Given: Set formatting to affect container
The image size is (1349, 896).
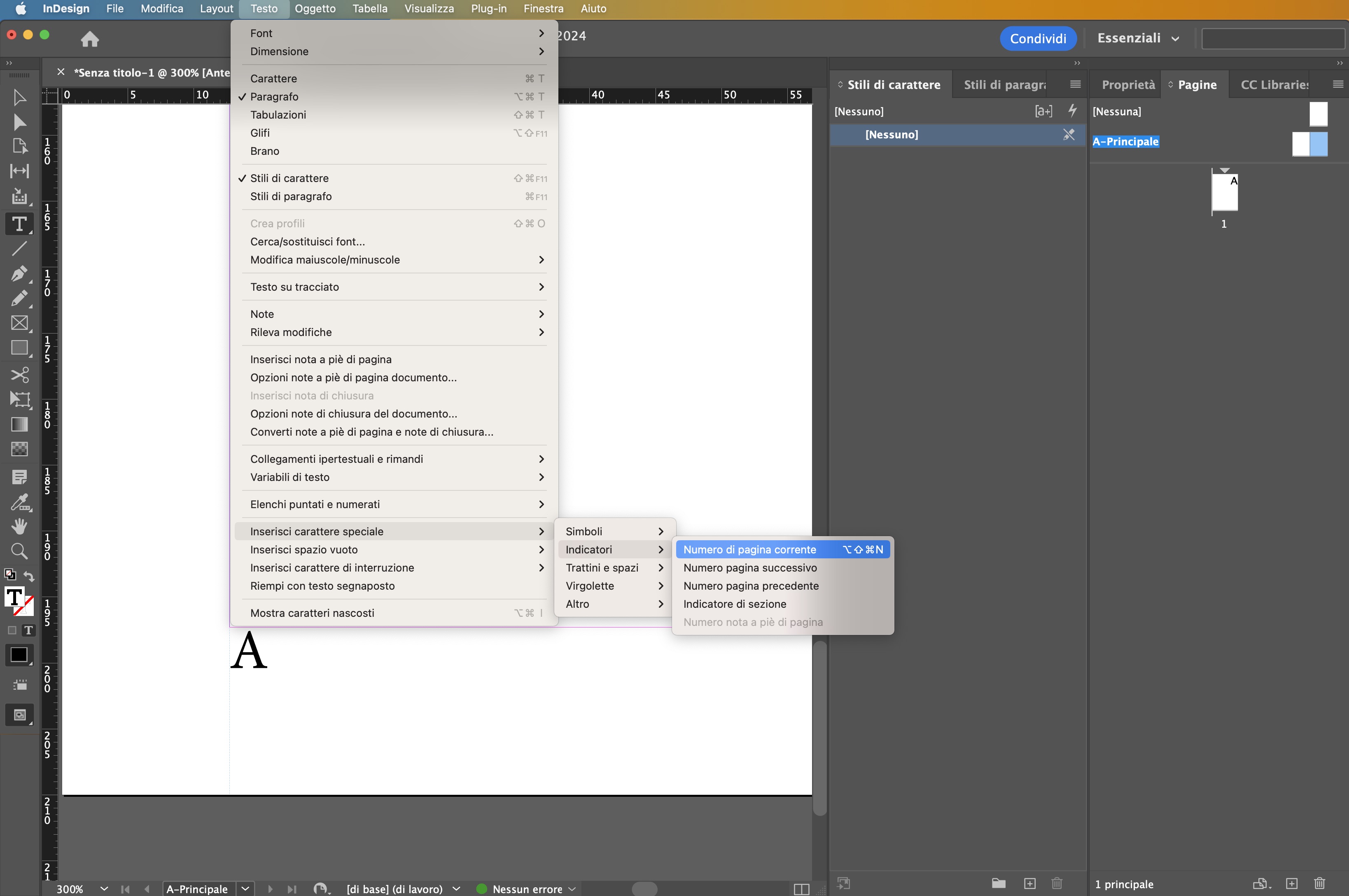Looking at the screenshot, I should tap(12, 630).
